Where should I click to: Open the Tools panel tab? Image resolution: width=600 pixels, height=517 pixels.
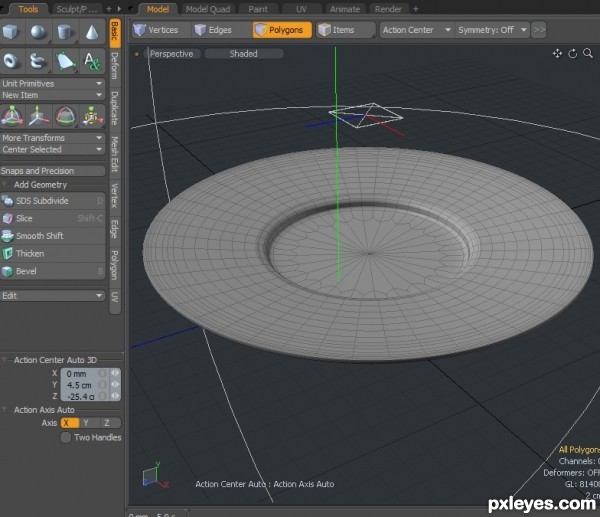[28, 9]
